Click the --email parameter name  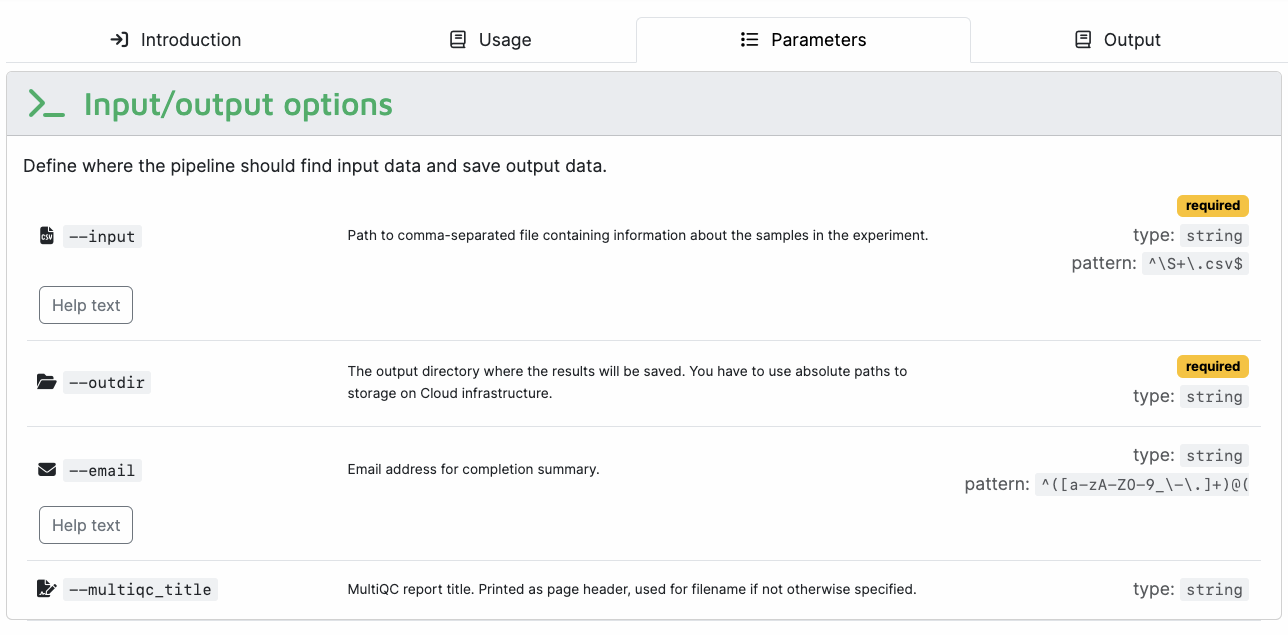[x=103, y=471]
